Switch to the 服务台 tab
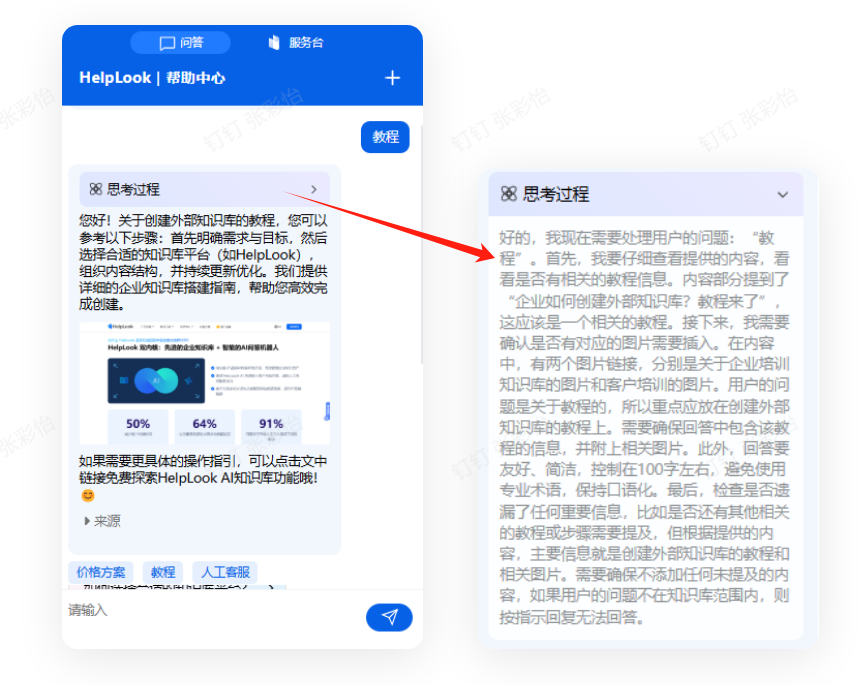This screenshot has width=859, height=685. pos(296,43)
